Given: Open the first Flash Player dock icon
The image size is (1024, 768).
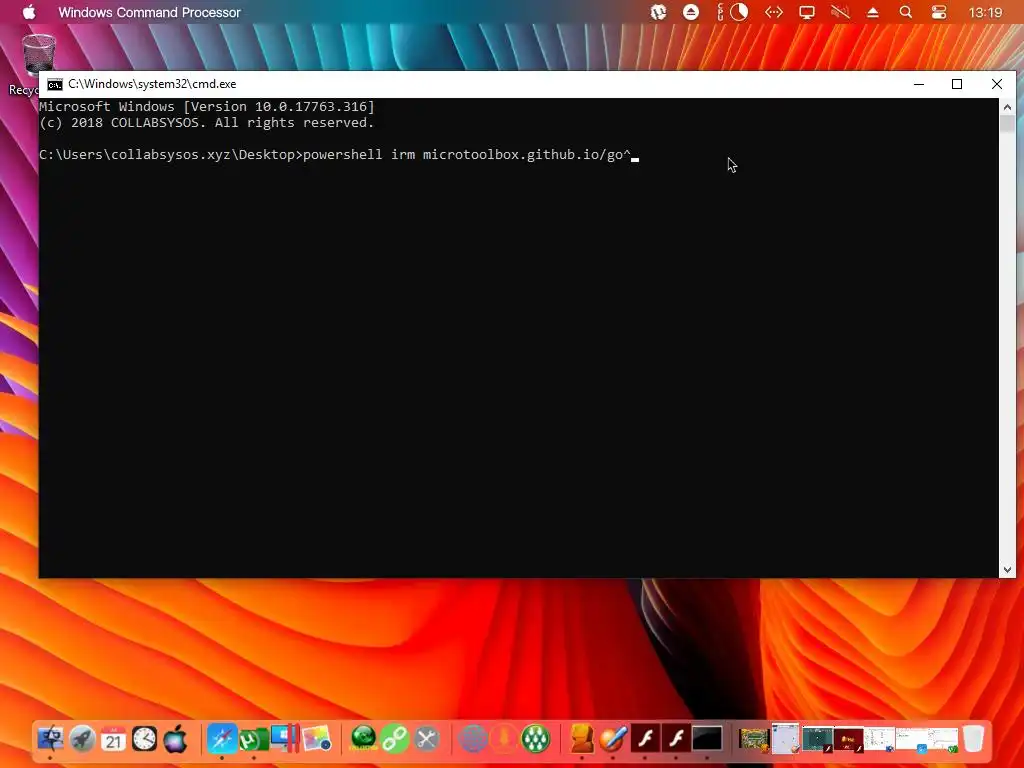Looking at the screenshot, I should coord(645,739).
